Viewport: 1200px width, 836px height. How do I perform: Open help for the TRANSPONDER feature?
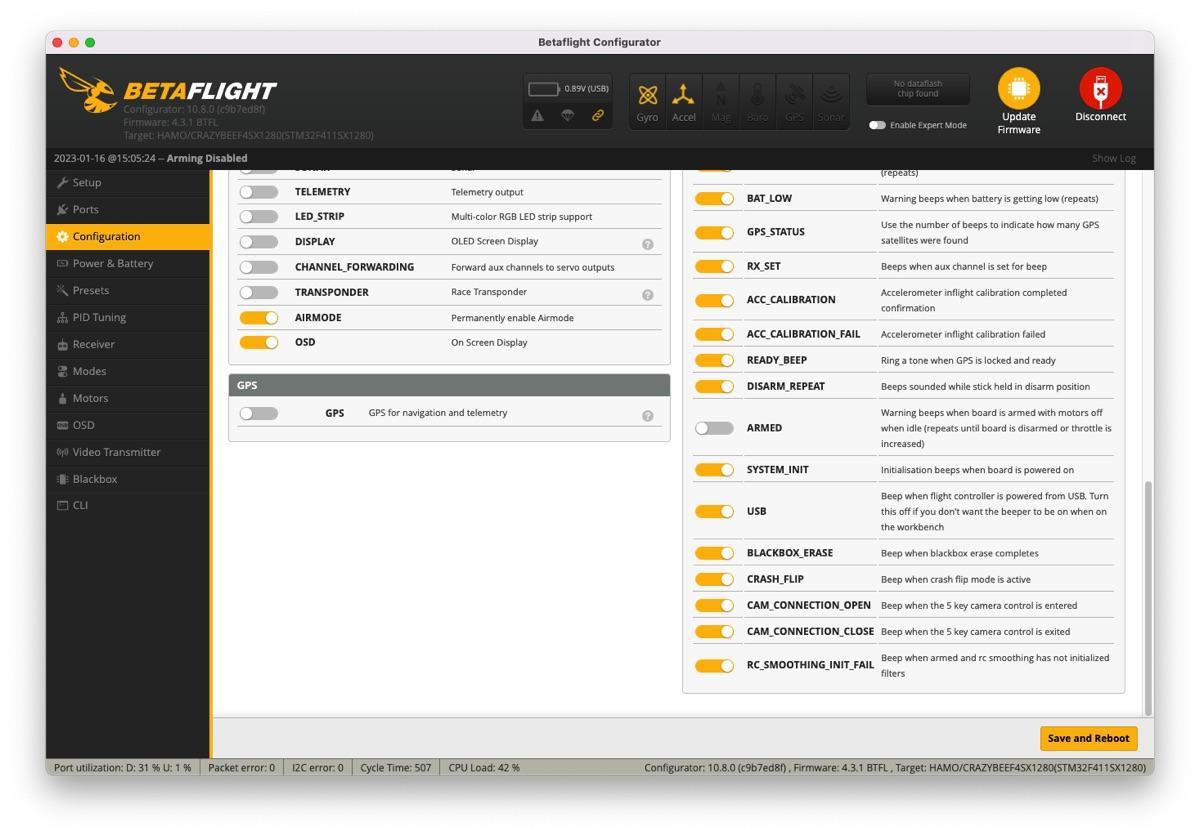tap(647, 295)
